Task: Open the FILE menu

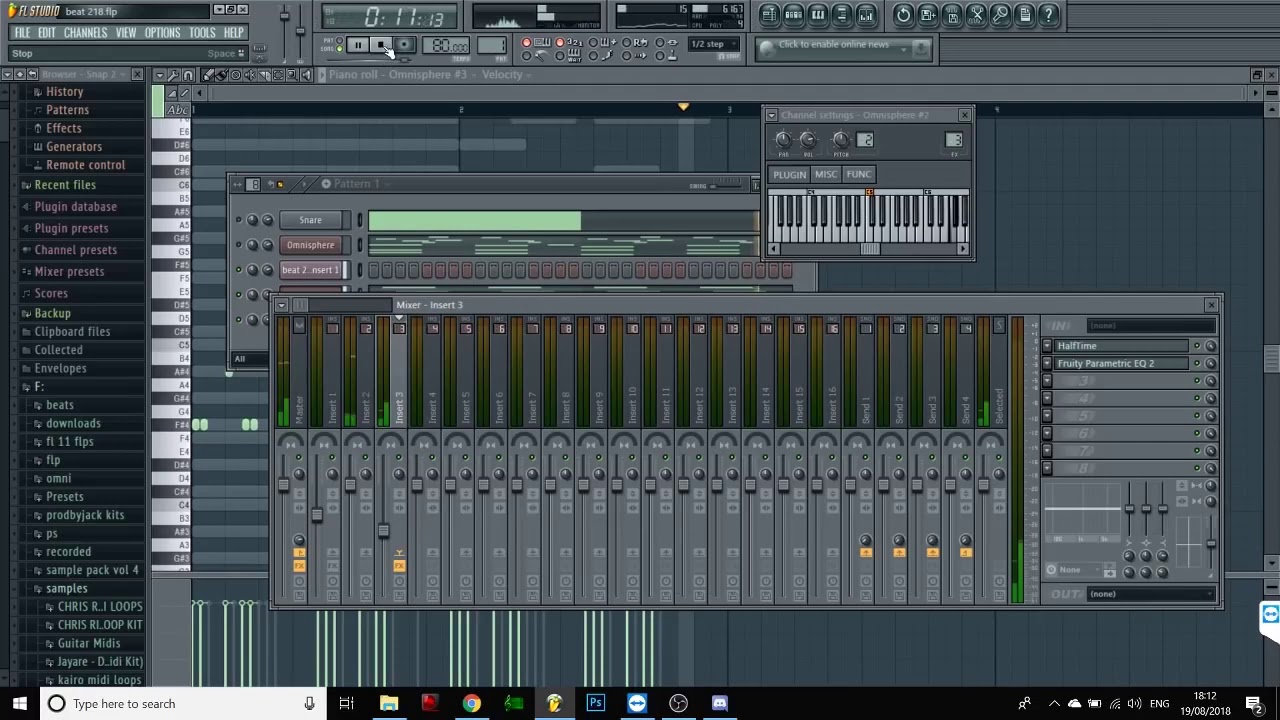Action: pyautogui.click(x=22, y=32)
